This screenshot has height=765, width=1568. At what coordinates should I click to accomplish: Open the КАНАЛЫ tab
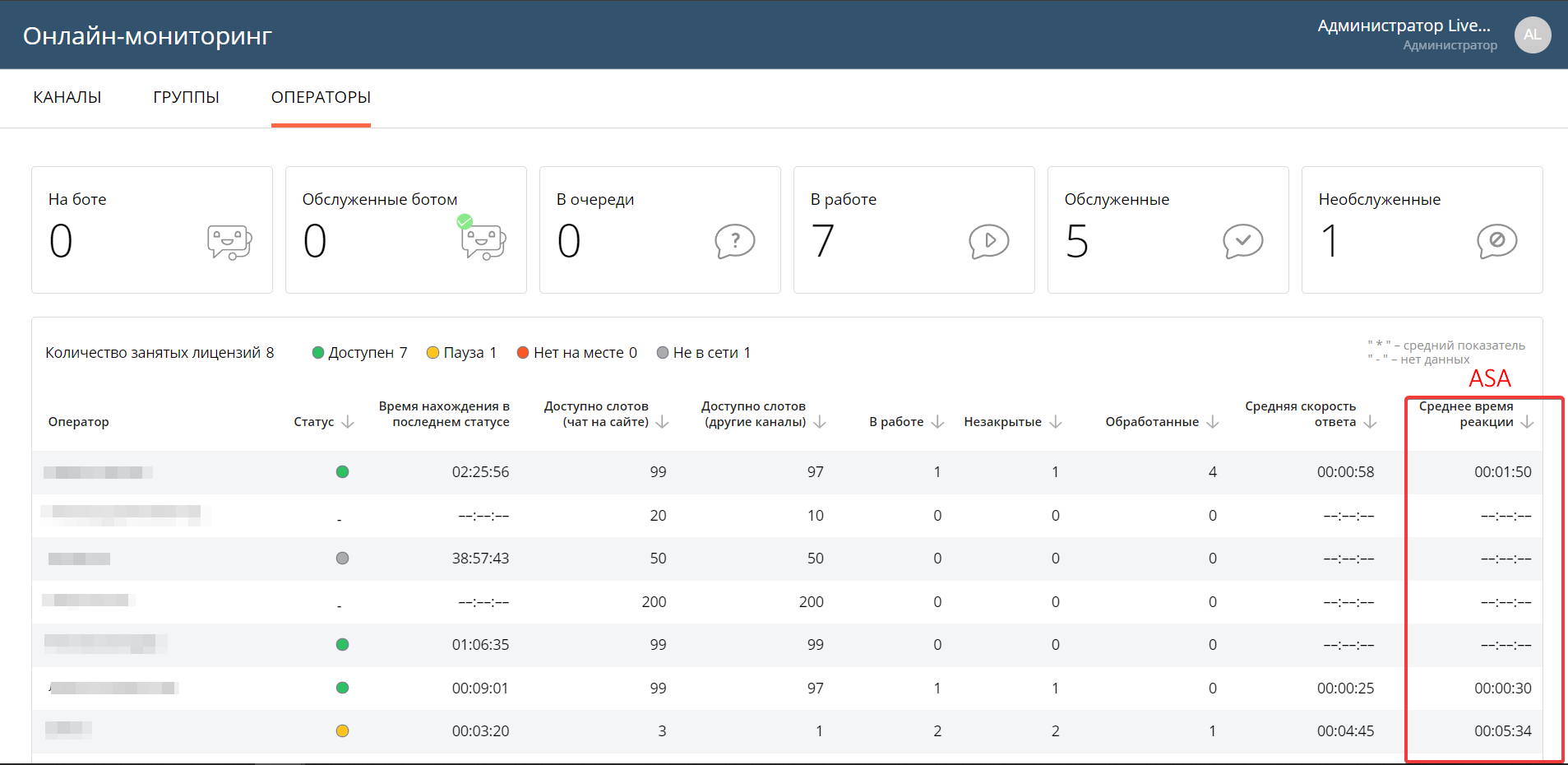tap(67, 97)
